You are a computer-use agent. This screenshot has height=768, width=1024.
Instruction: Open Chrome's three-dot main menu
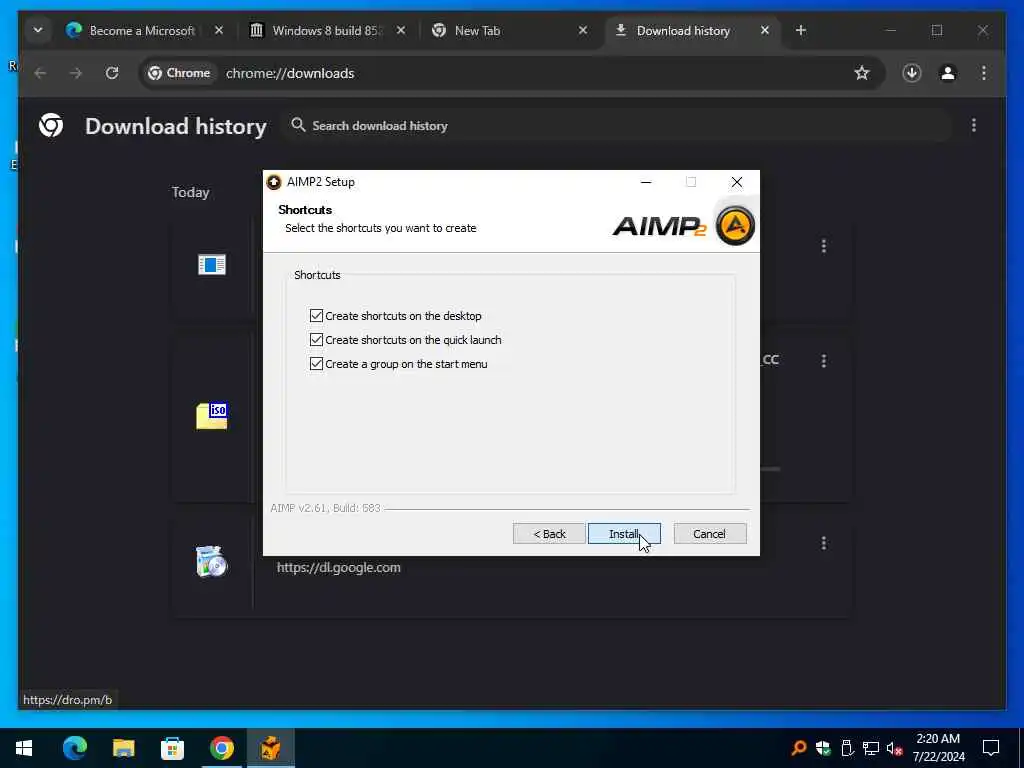[984, 73]
